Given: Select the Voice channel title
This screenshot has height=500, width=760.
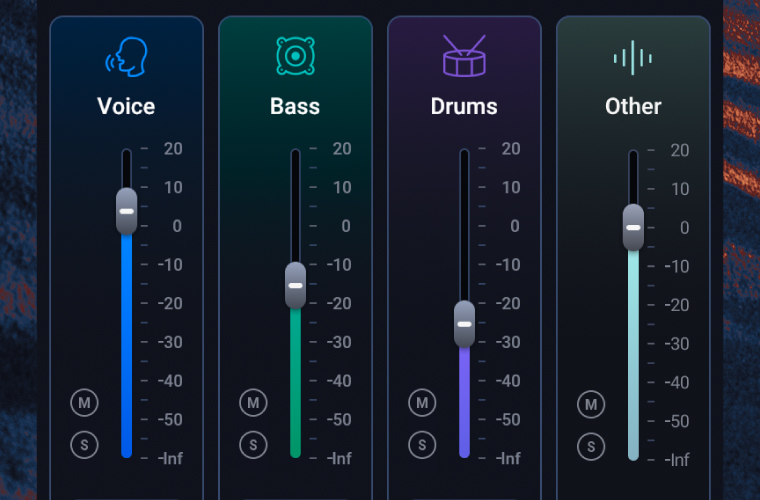Looking at the screenshot, I should click(126, 106).
